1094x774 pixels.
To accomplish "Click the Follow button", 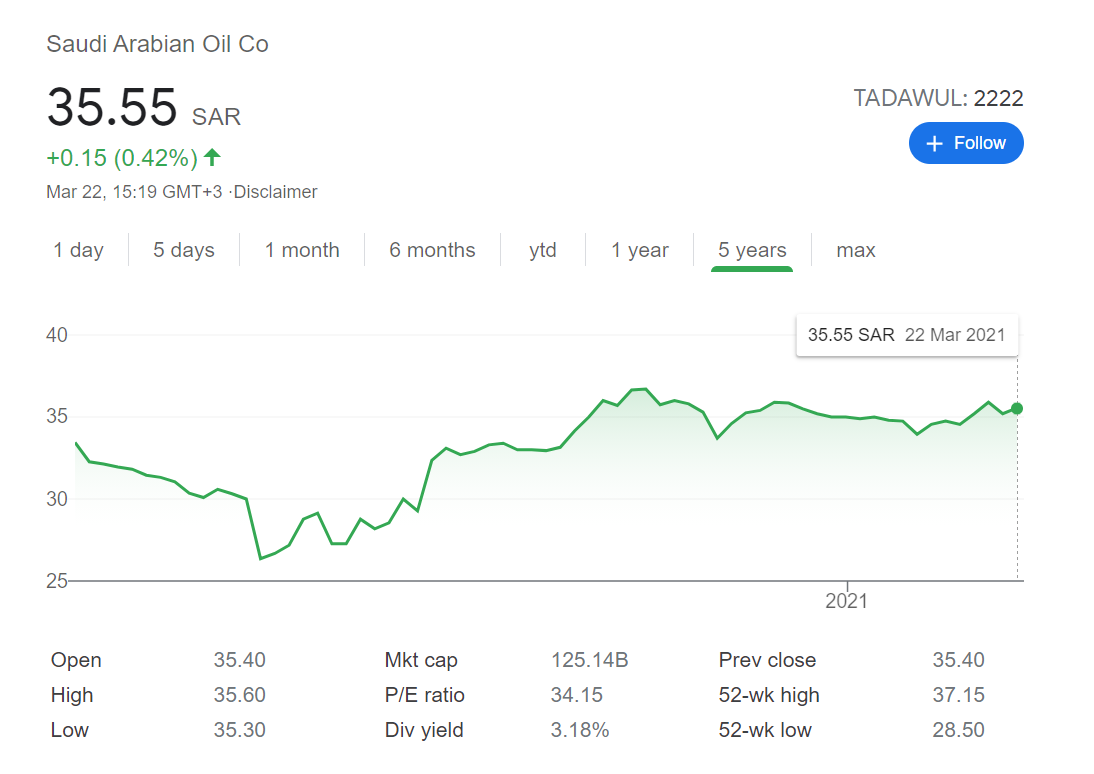I will (966, 143).
